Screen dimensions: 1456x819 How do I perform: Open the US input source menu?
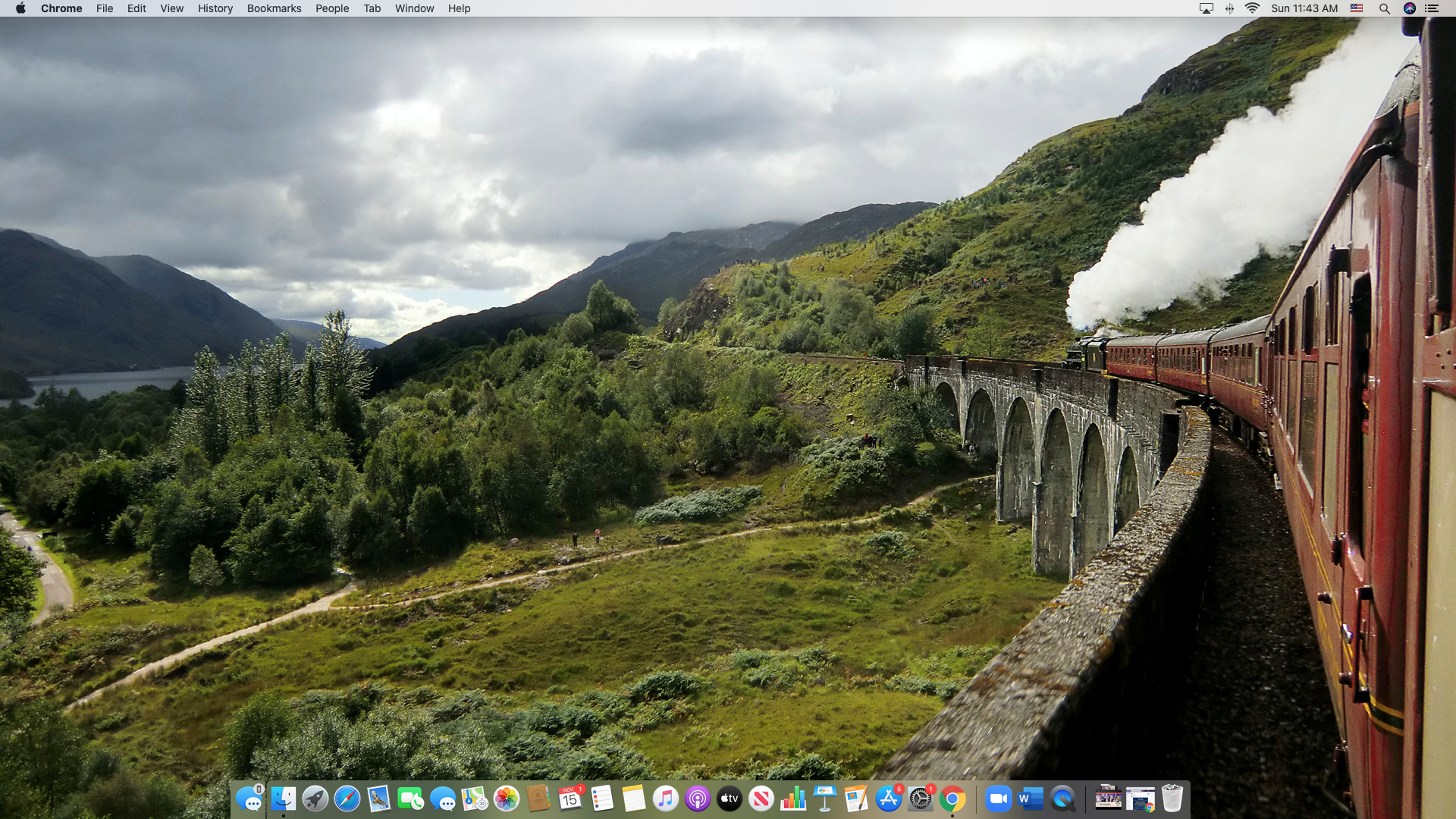pyautogui.click(x=1357, y=8)
